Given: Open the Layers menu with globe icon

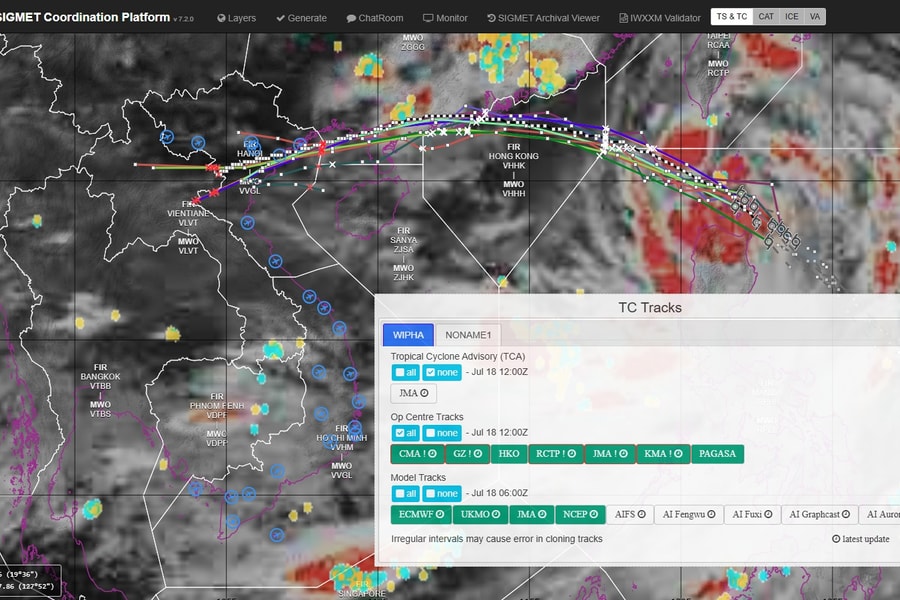Looking at the screenshot, I should coord(236,17).
